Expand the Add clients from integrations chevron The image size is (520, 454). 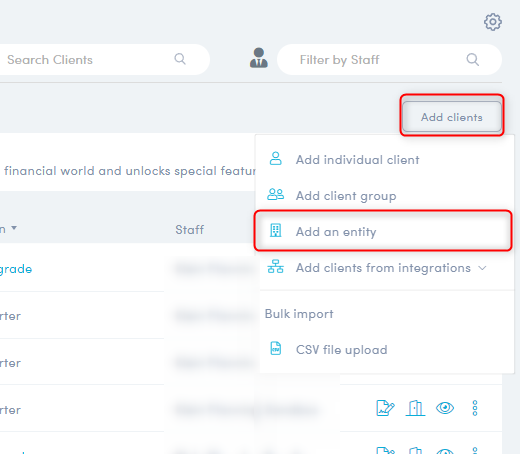pos(482,268)
